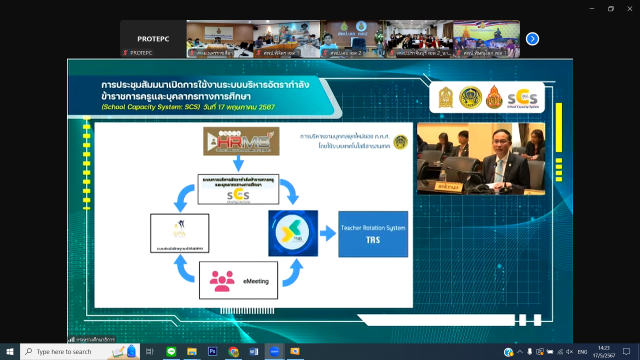Click the Zoom icon in the taskbar
The width and height of the screenshot is (640, 360).
tap(274, 351)
